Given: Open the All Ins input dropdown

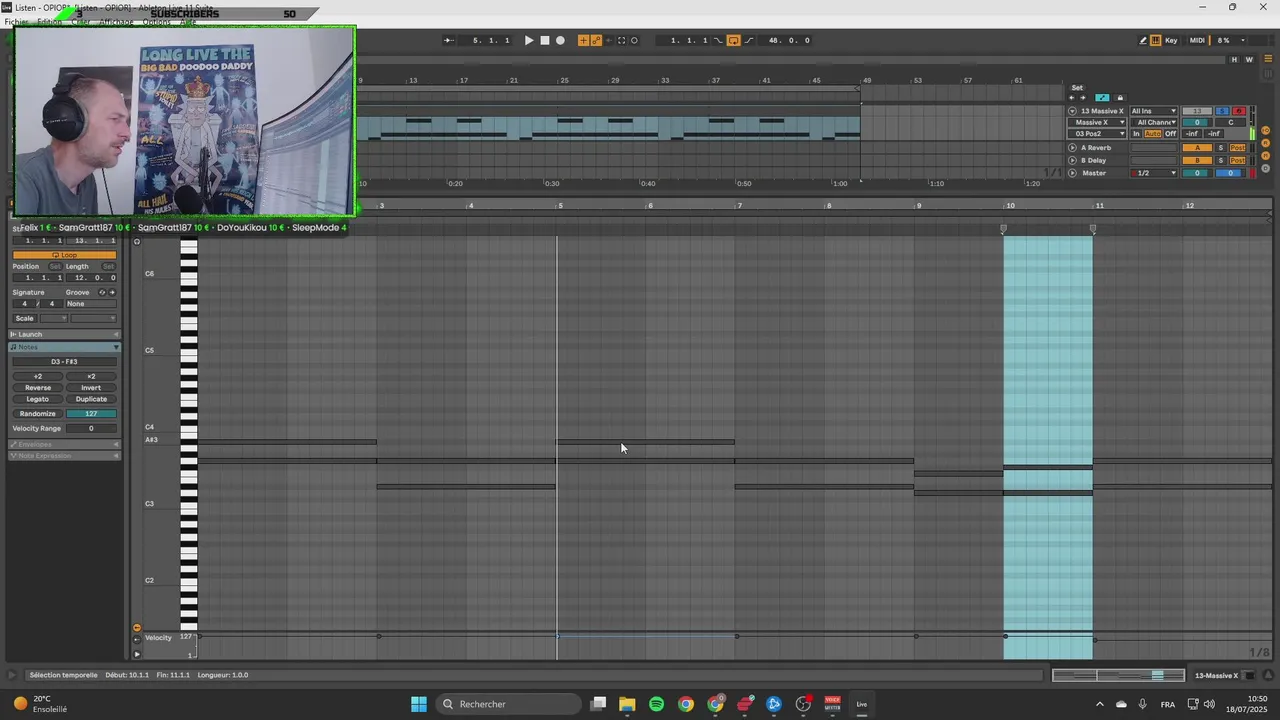Looking at the screenshot, I should click(x=1154, y=111).
